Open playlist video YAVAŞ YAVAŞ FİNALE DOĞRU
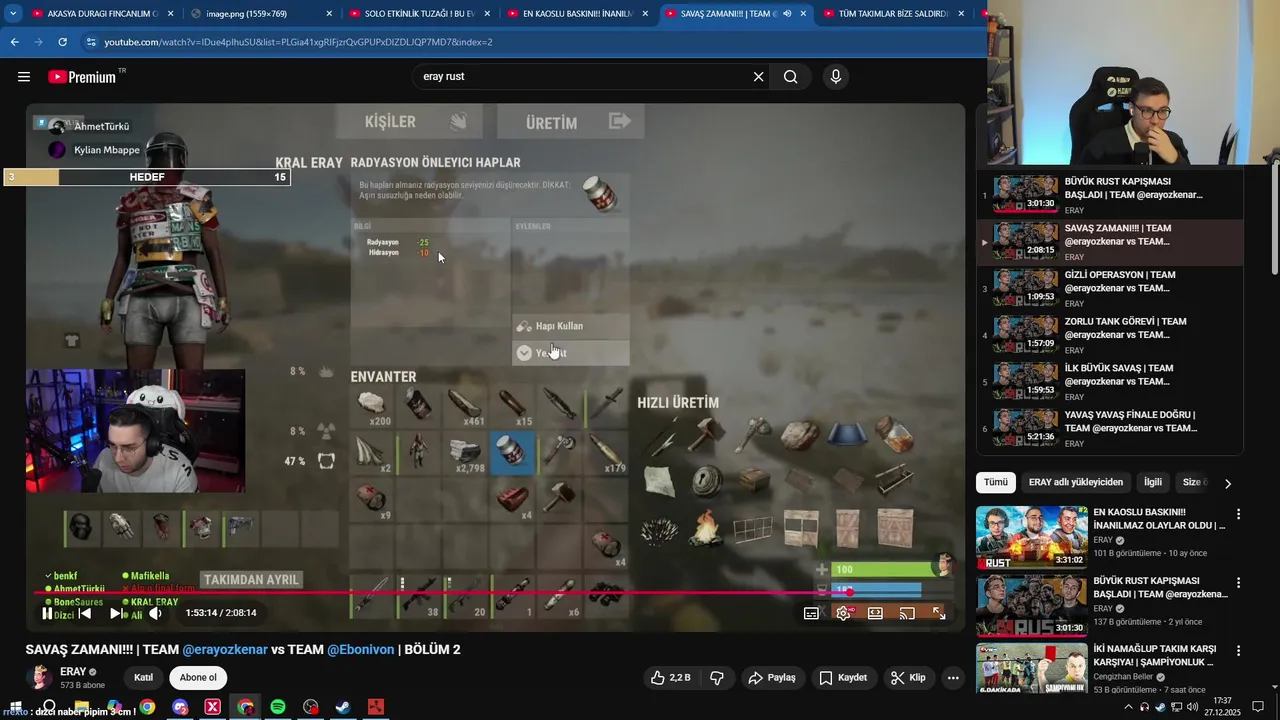Screen dimensions: 1280x720 tap(1110, 429)
